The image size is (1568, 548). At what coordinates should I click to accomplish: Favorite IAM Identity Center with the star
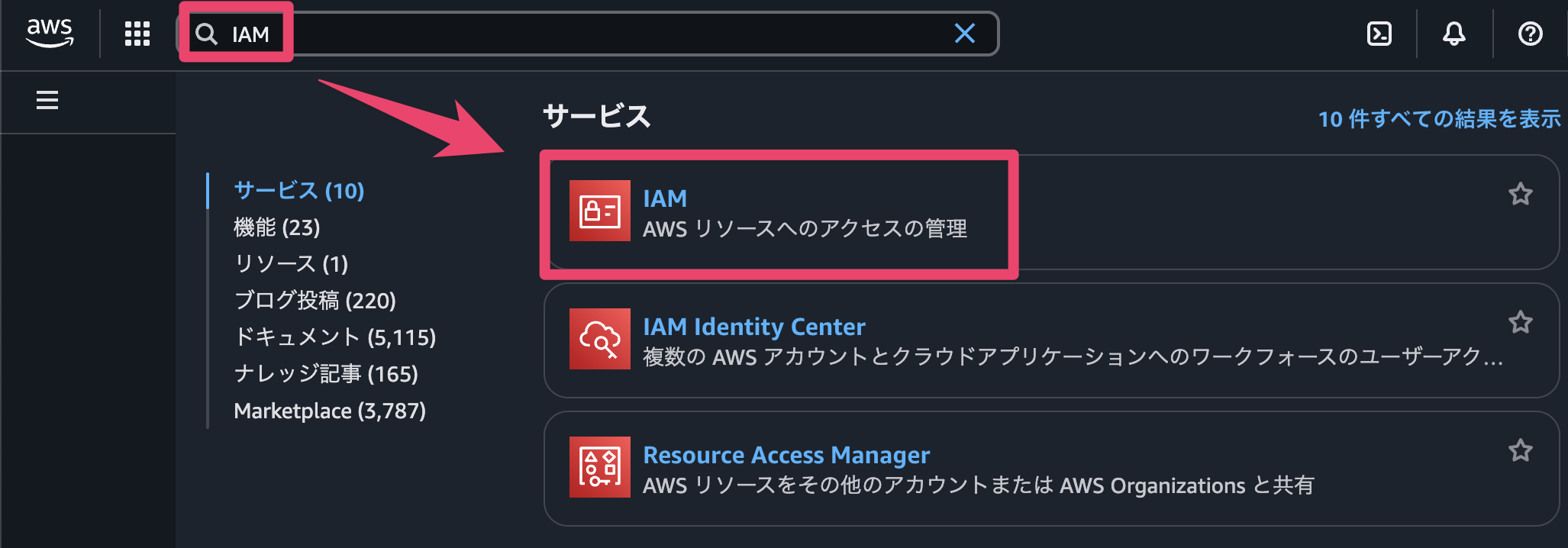point(1520,322)
